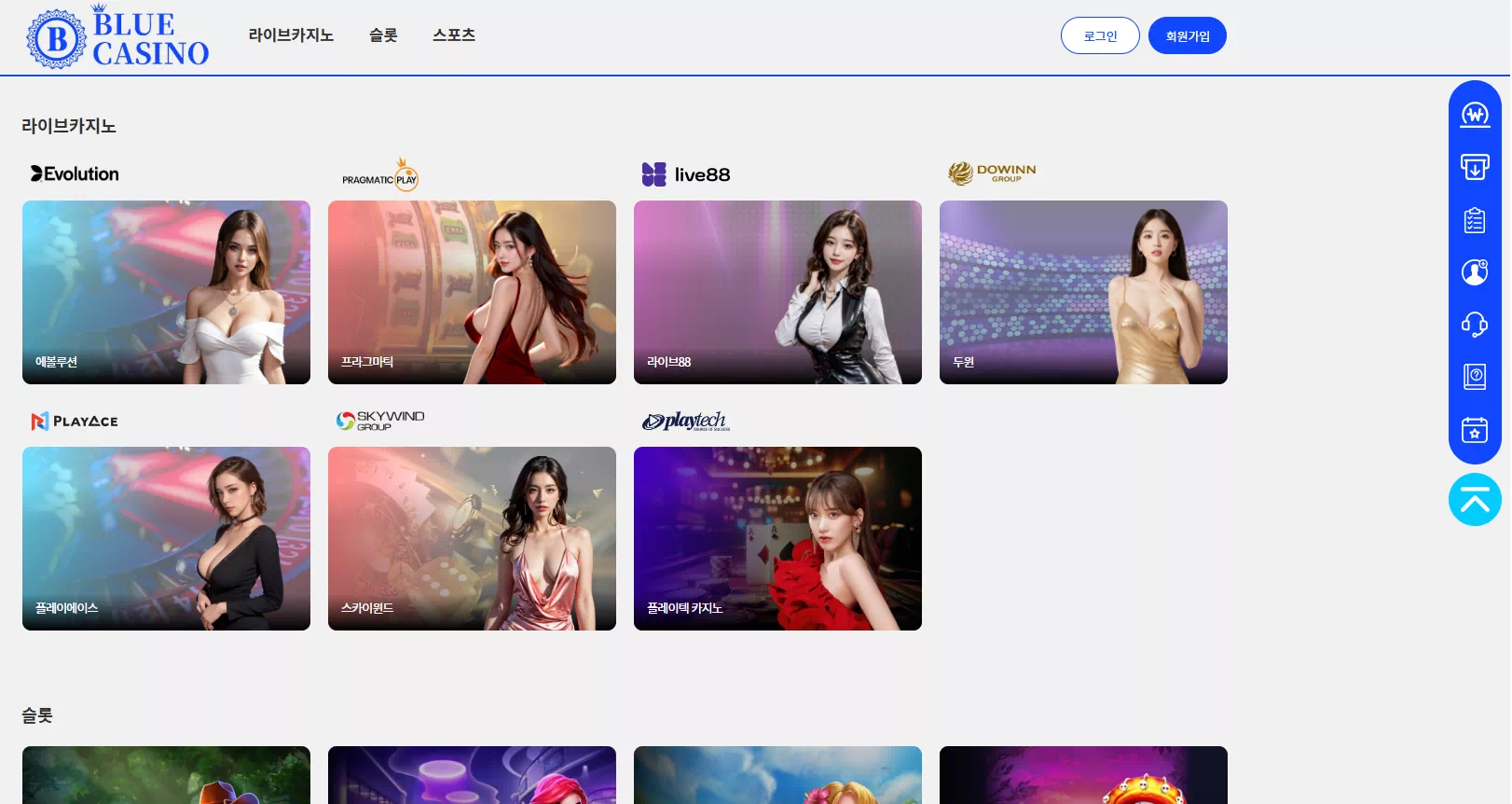Click the scroll-to-top round button
The height and width of the screenshot is (804, 1512).
tap(1475, 500)
